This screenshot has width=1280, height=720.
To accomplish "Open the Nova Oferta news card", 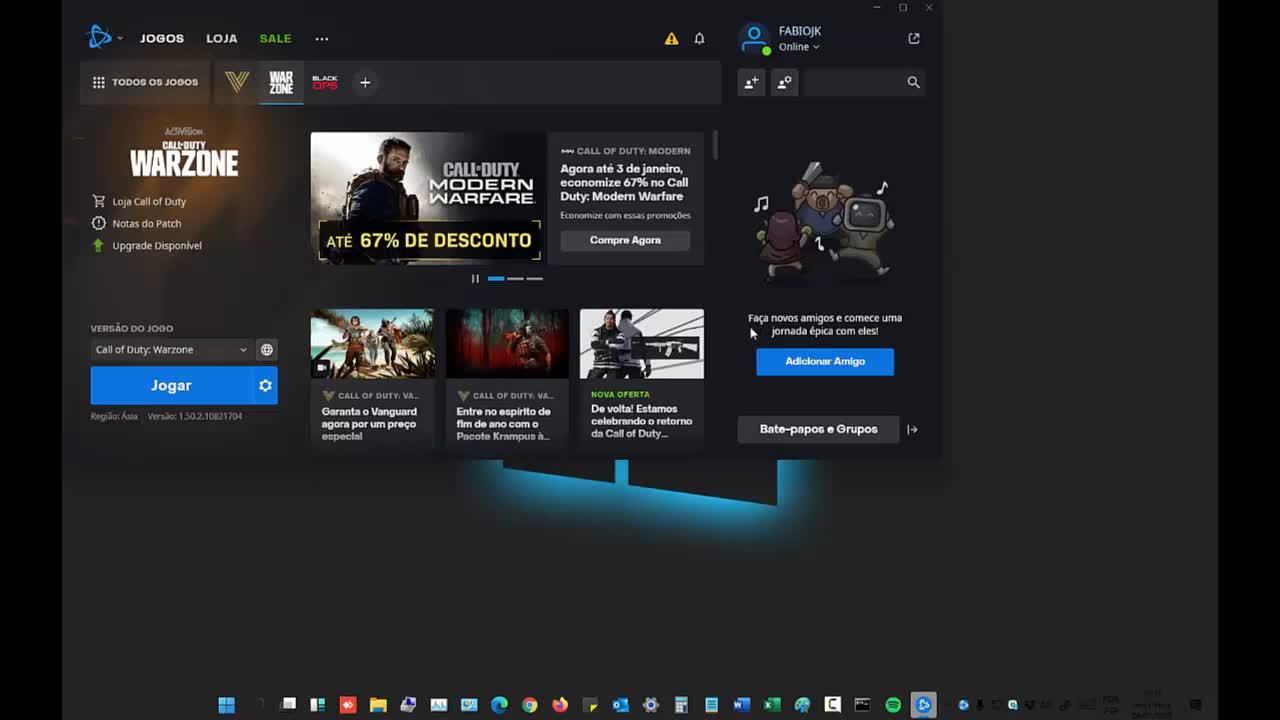I will 642,377.
